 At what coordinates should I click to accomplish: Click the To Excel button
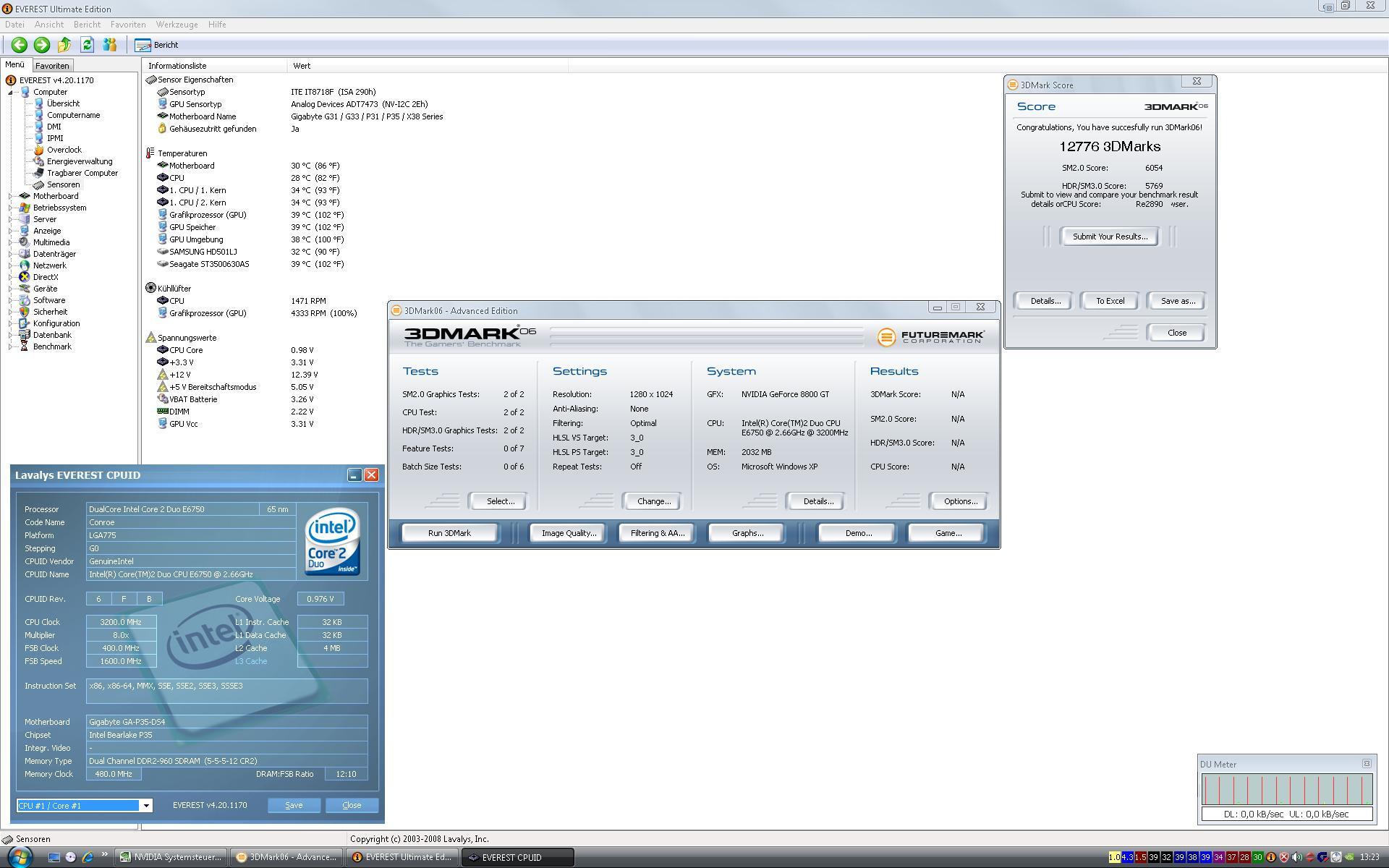click(x=1110, y=301)
